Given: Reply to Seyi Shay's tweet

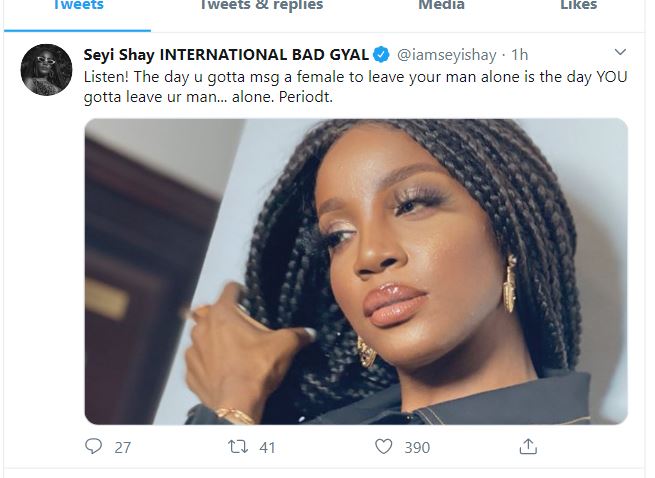Looking at the screenshot, I should pos(93,447).
